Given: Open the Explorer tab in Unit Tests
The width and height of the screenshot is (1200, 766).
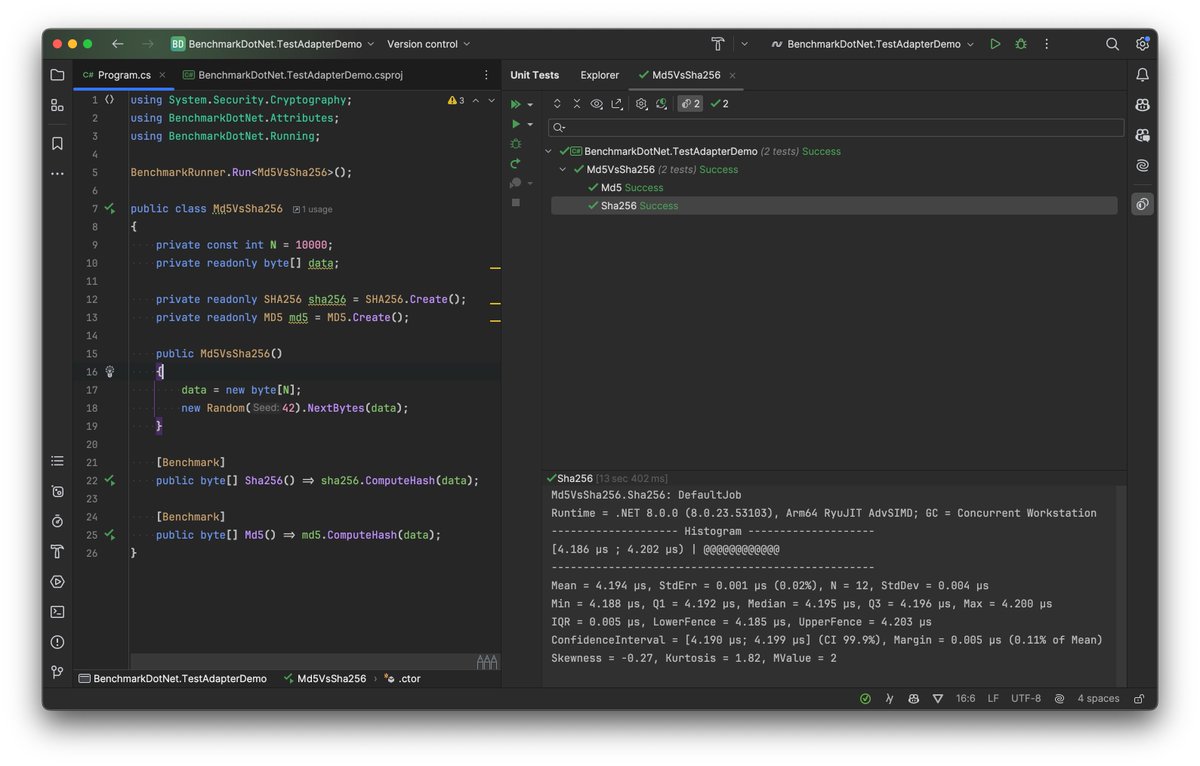Looking at the screenshot, I should coord(600,75).
